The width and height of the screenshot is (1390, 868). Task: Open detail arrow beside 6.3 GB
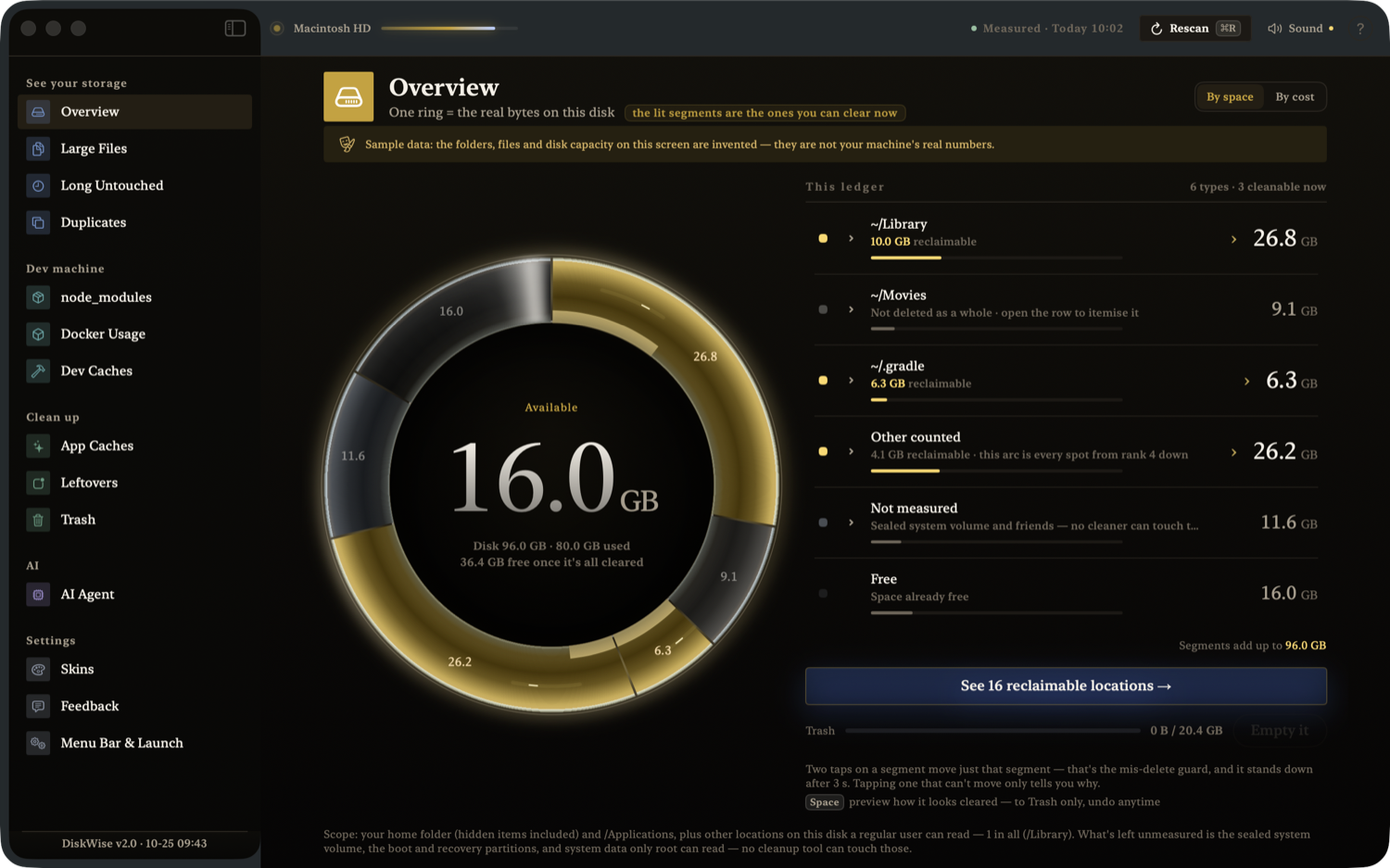coord(1246,382)
